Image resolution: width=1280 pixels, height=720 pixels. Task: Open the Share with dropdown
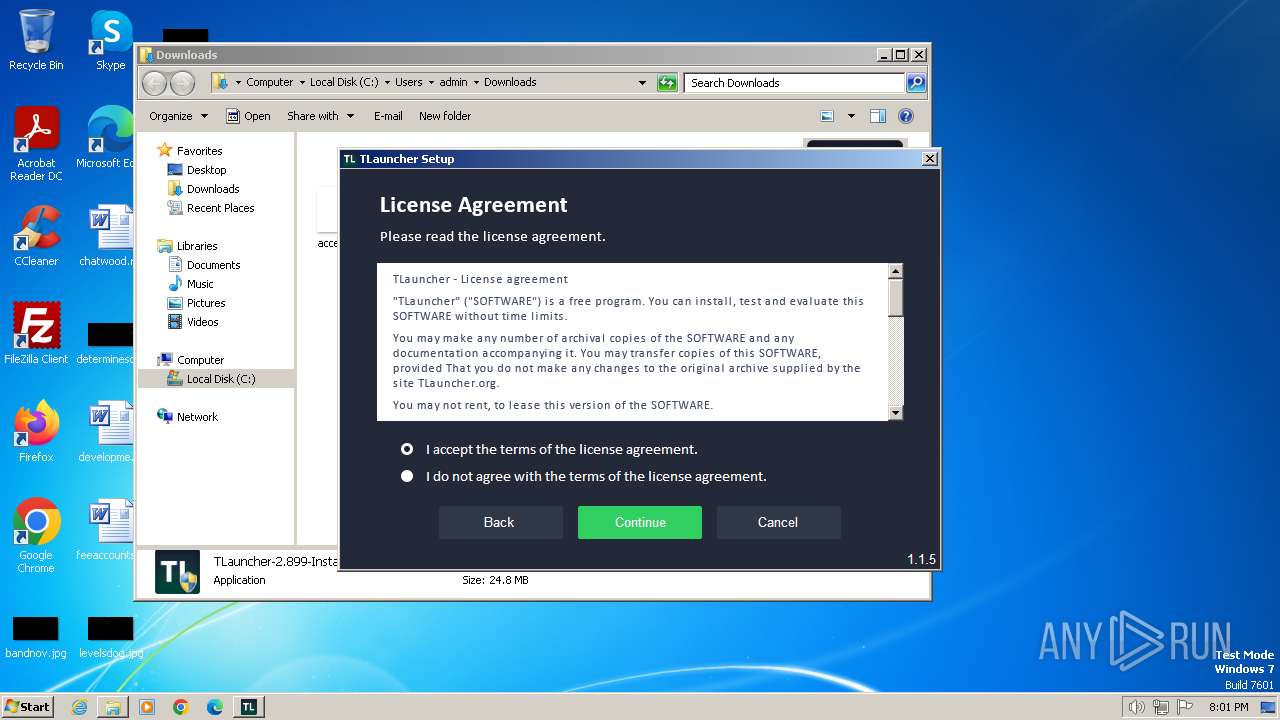click(x=320, y=116)
